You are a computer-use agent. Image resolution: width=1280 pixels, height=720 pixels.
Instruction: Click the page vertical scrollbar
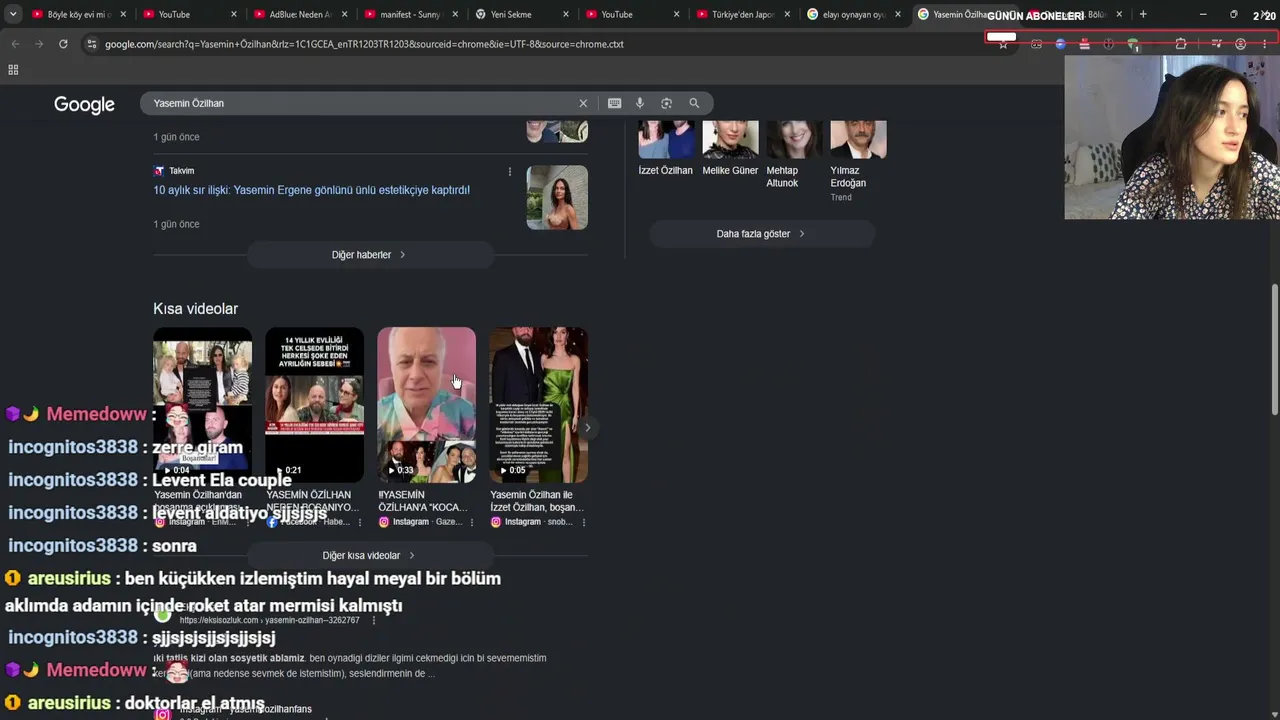1274,350
